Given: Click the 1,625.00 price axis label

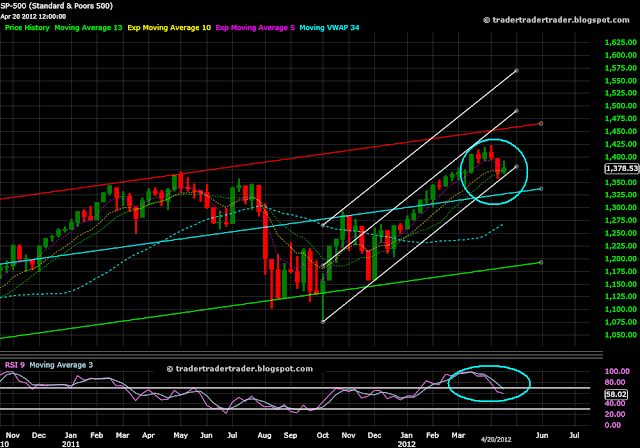Looking at the screenshot, I should pos(620,42).
